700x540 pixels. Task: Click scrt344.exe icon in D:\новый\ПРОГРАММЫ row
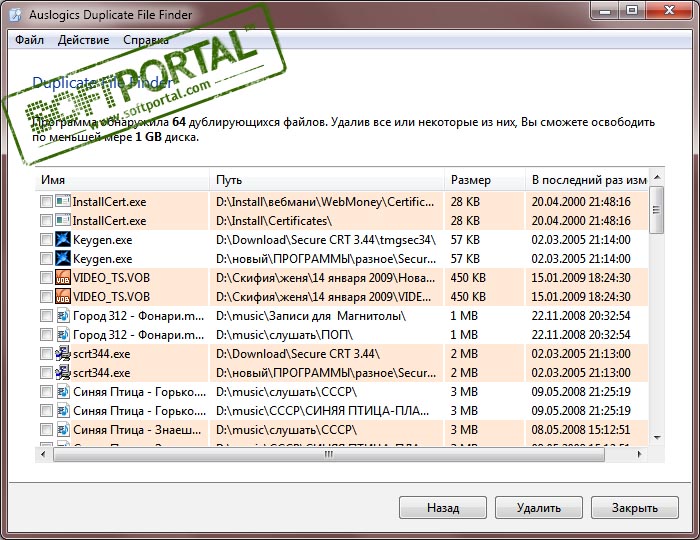pyautogui.click(x=63, y=373)
